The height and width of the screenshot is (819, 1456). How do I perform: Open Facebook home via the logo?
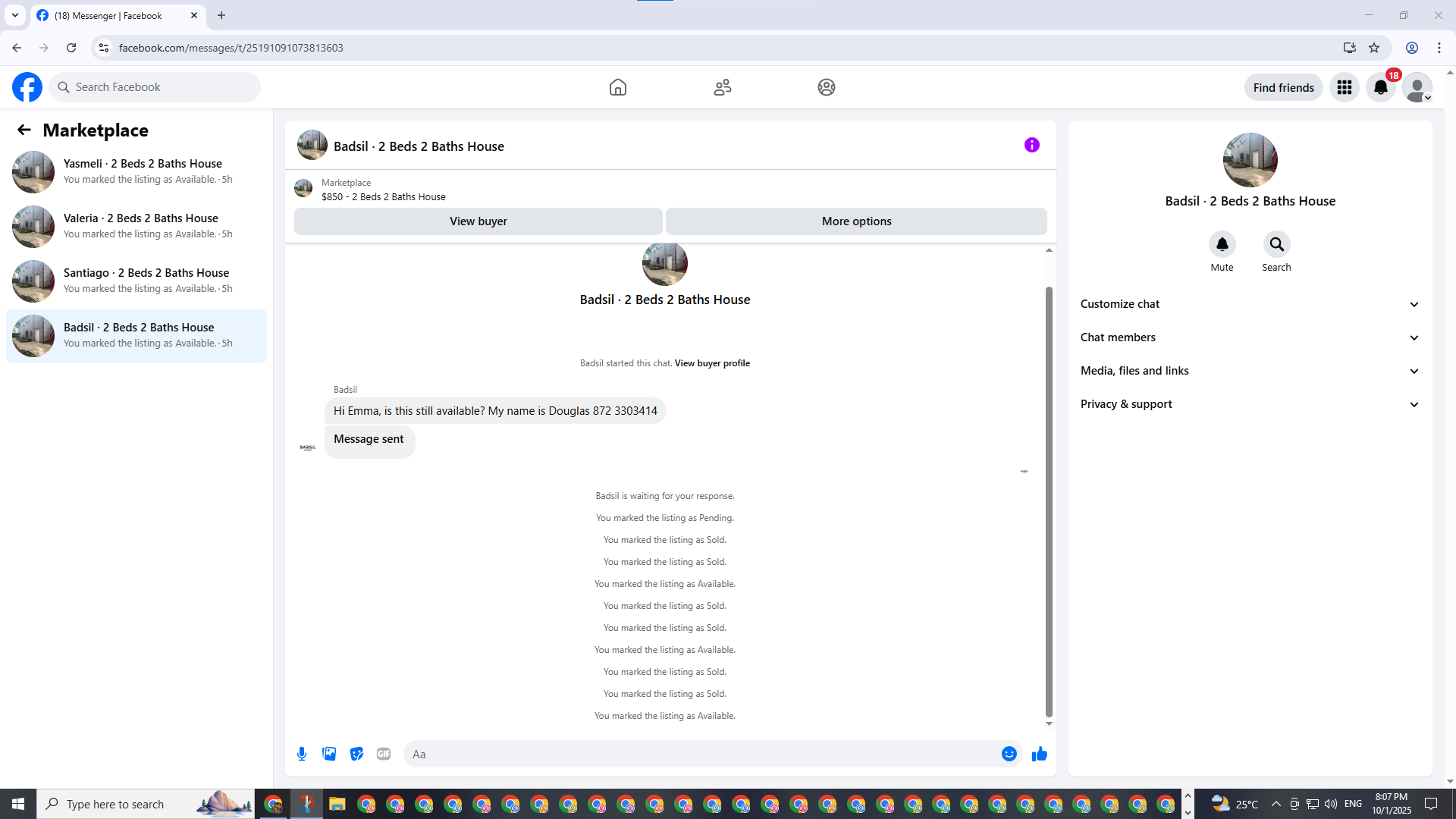(x=27, y=87)
